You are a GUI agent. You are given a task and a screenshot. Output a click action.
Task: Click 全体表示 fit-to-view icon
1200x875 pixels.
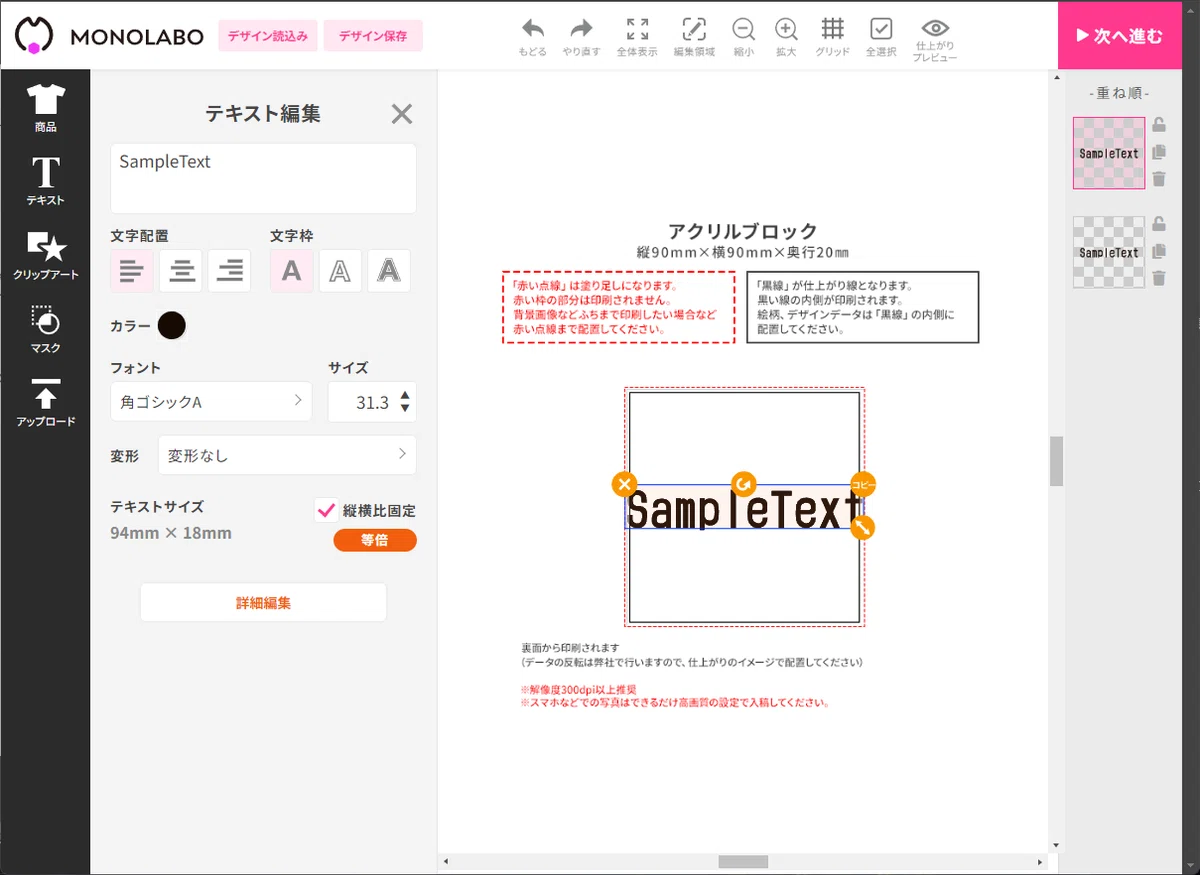click(637, 35)
